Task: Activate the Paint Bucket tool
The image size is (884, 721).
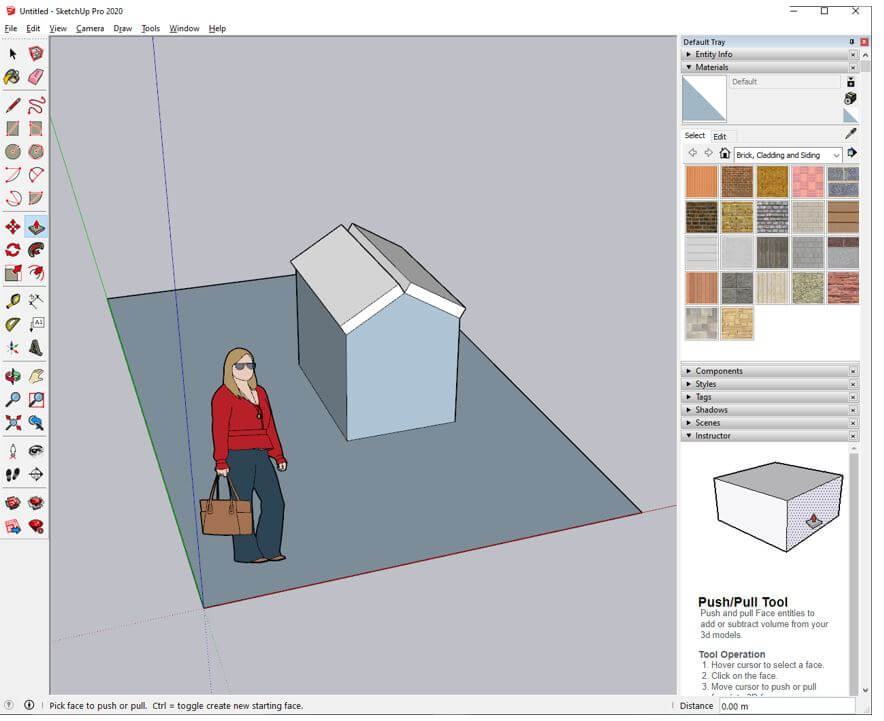Action: [x=13, y=77]
